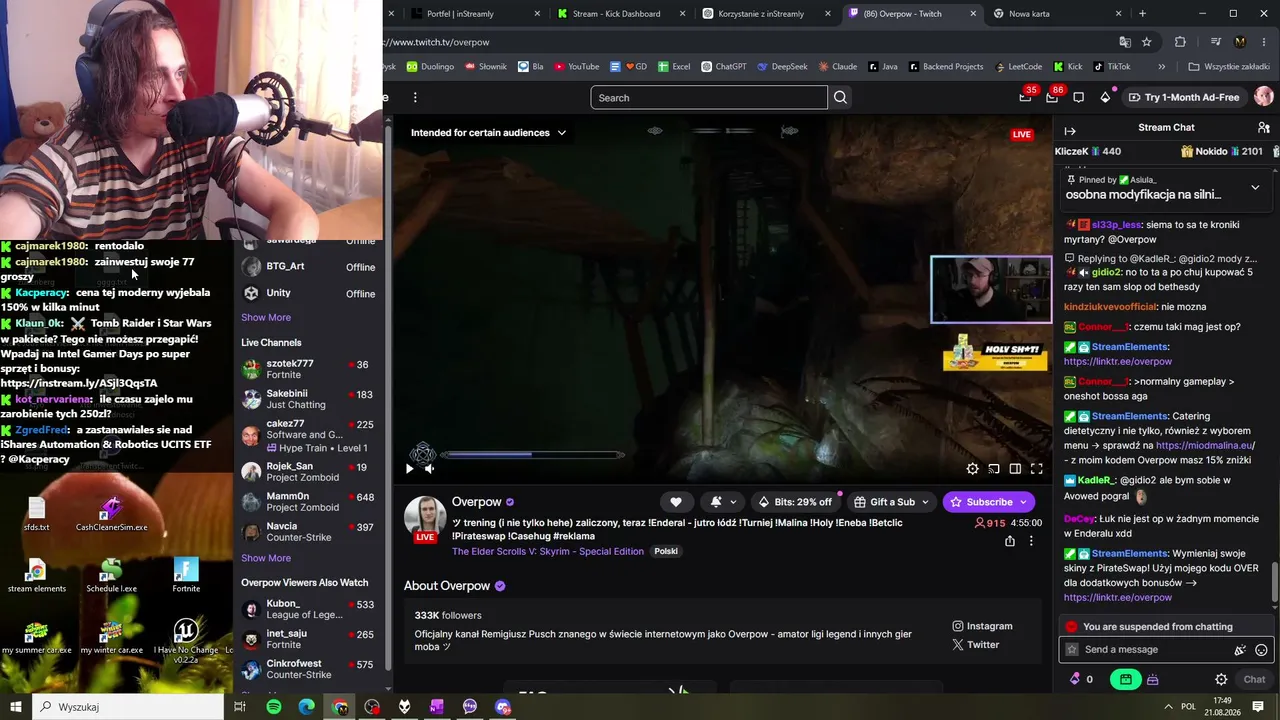This screenshot has height=720, width=1280.
Task: Expand the Intended for certain audiences notice
Action: pos(488,133)
